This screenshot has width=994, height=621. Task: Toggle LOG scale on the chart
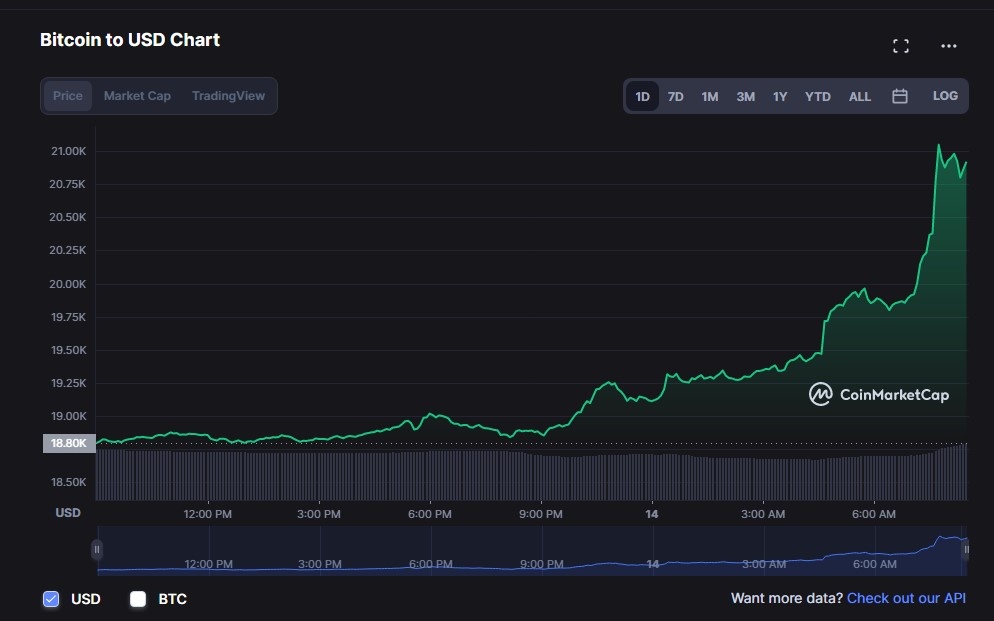pos(942,95)
